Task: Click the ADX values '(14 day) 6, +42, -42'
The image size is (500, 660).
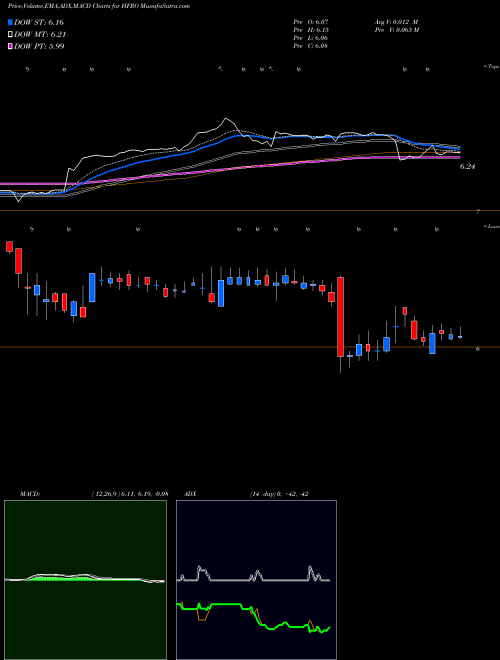Action: coord(278,494)
